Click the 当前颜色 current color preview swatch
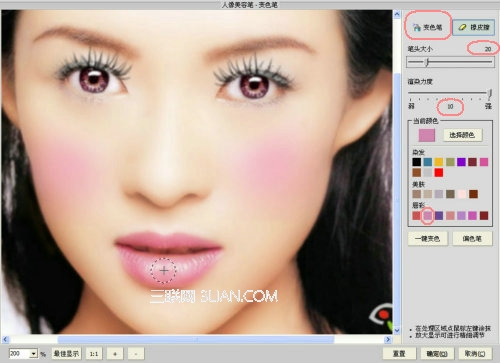This screenshot has height=363, width=500. [x=427, y=135]
